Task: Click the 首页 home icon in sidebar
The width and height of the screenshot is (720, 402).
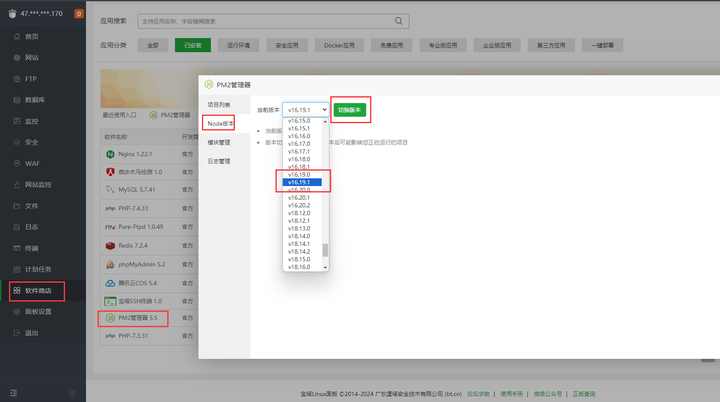Action: pos(15,36)
